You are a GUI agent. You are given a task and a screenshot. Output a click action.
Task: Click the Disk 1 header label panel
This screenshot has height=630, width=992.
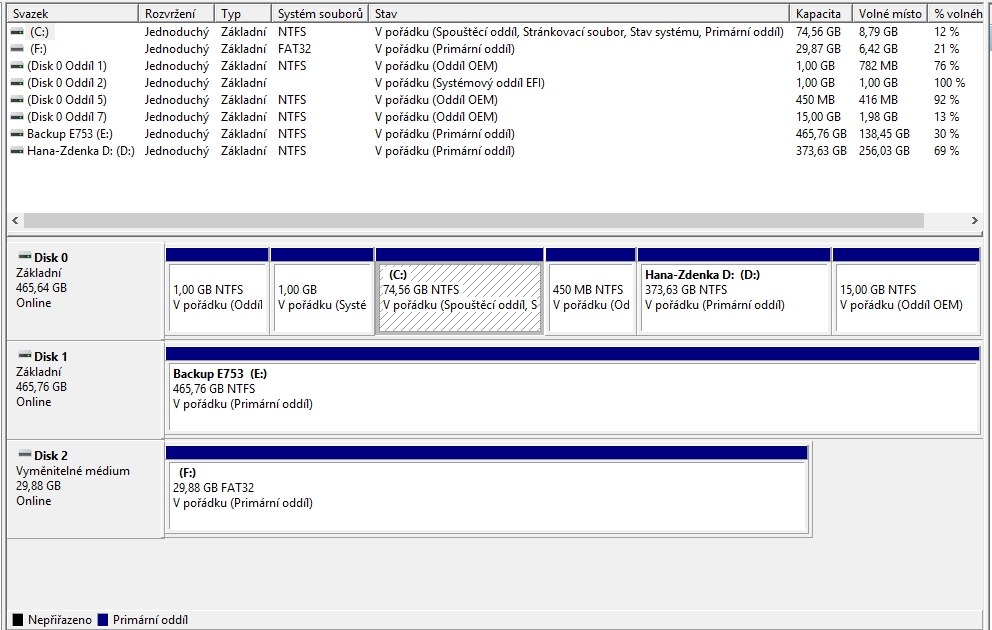85,390
